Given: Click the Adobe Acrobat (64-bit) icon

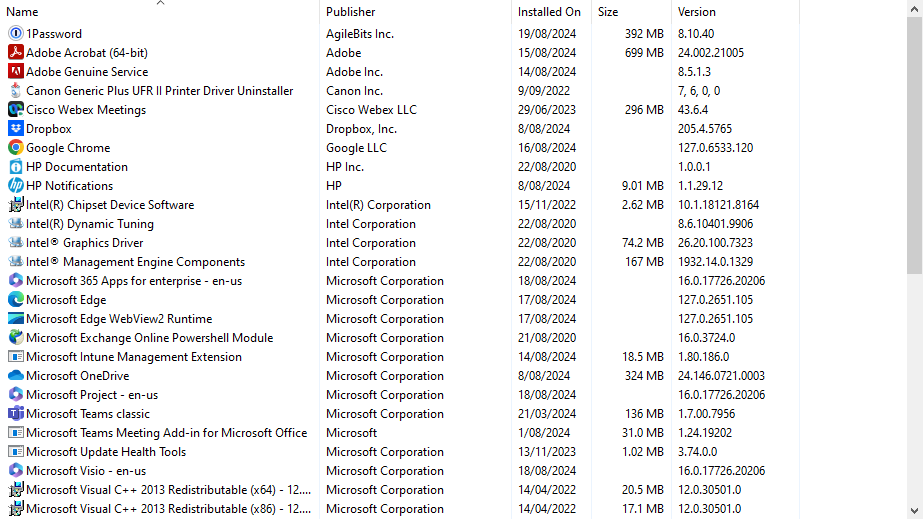Looking at the screenshot, I should (15, 52).
